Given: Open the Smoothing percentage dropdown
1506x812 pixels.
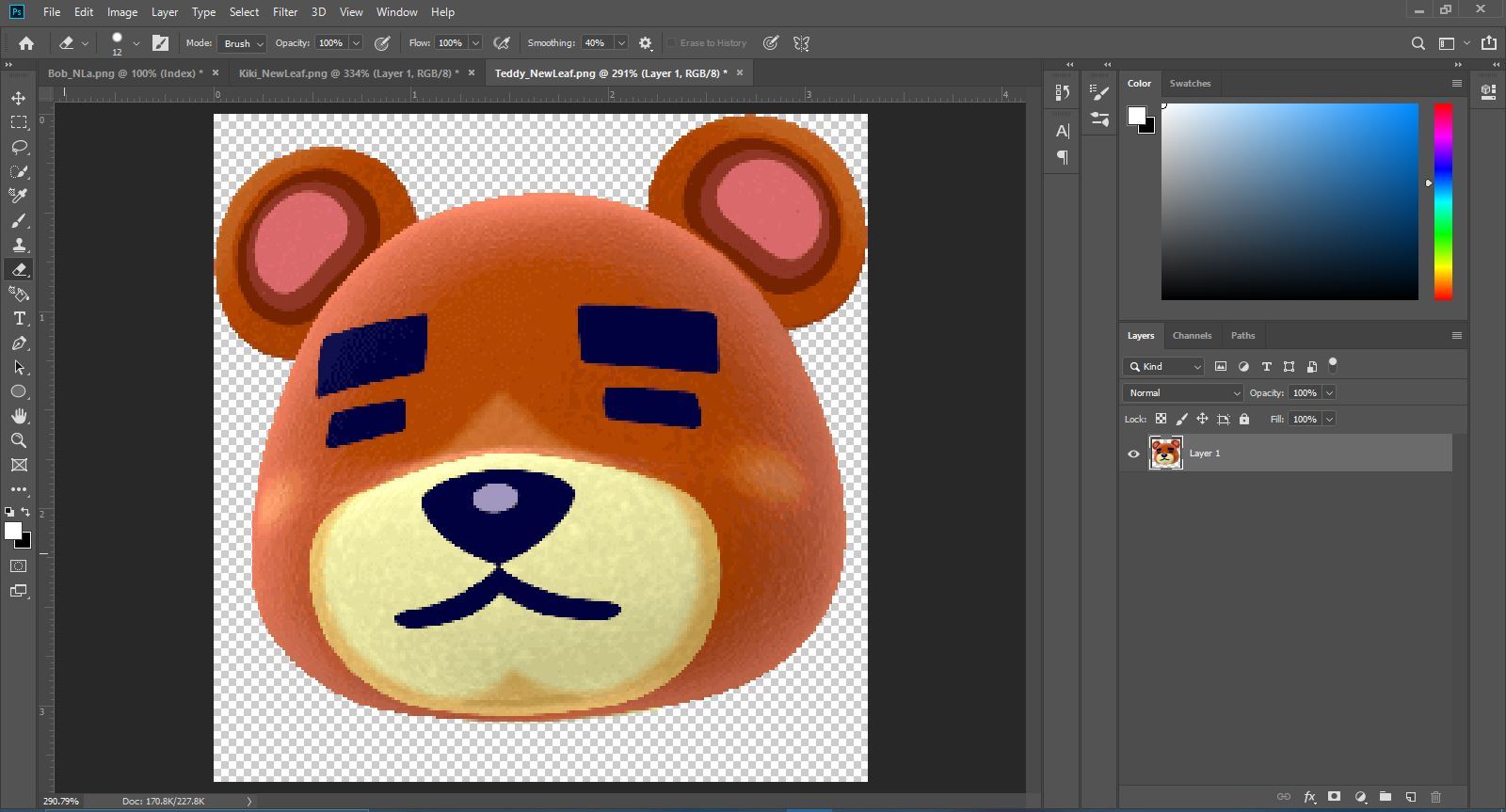Looking at the screenshot, I should [x=621, y=43].
